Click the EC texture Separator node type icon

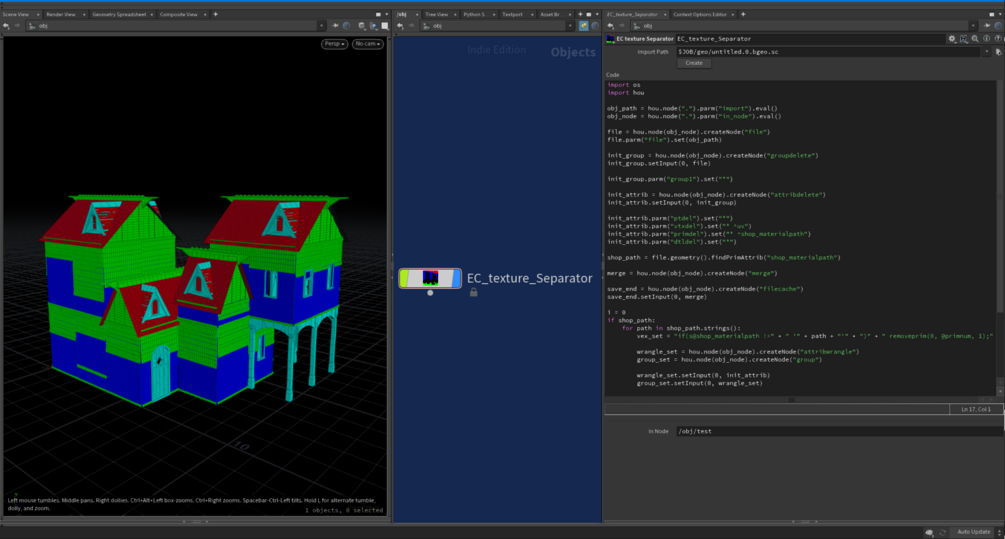(611, 39)
